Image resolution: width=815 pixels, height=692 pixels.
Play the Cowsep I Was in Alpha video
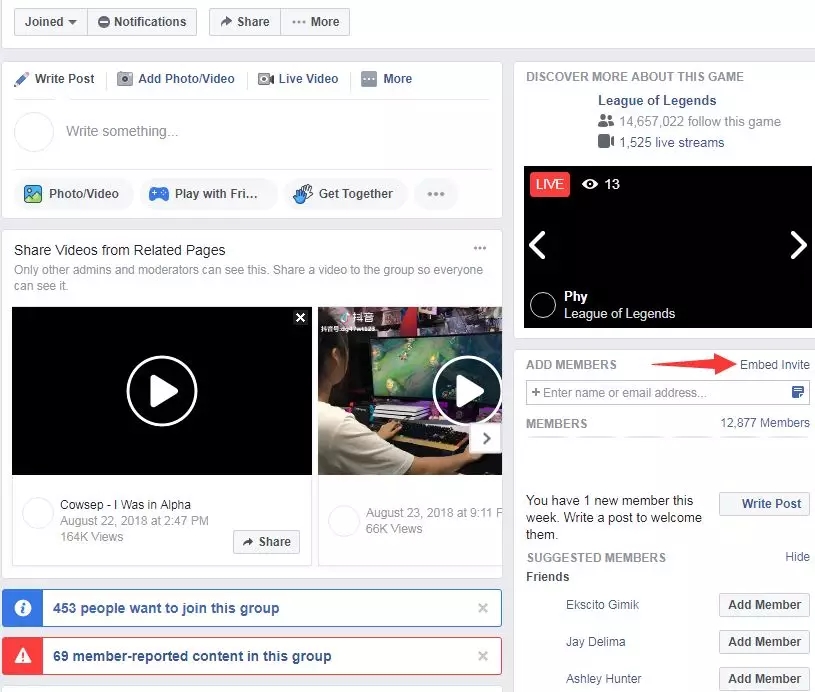pos(162,391)
